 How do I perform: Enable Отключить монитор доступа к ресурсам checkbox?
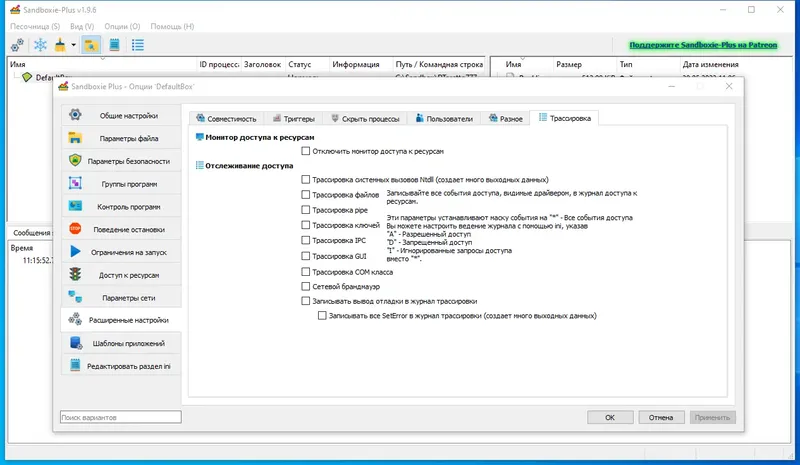306,151
